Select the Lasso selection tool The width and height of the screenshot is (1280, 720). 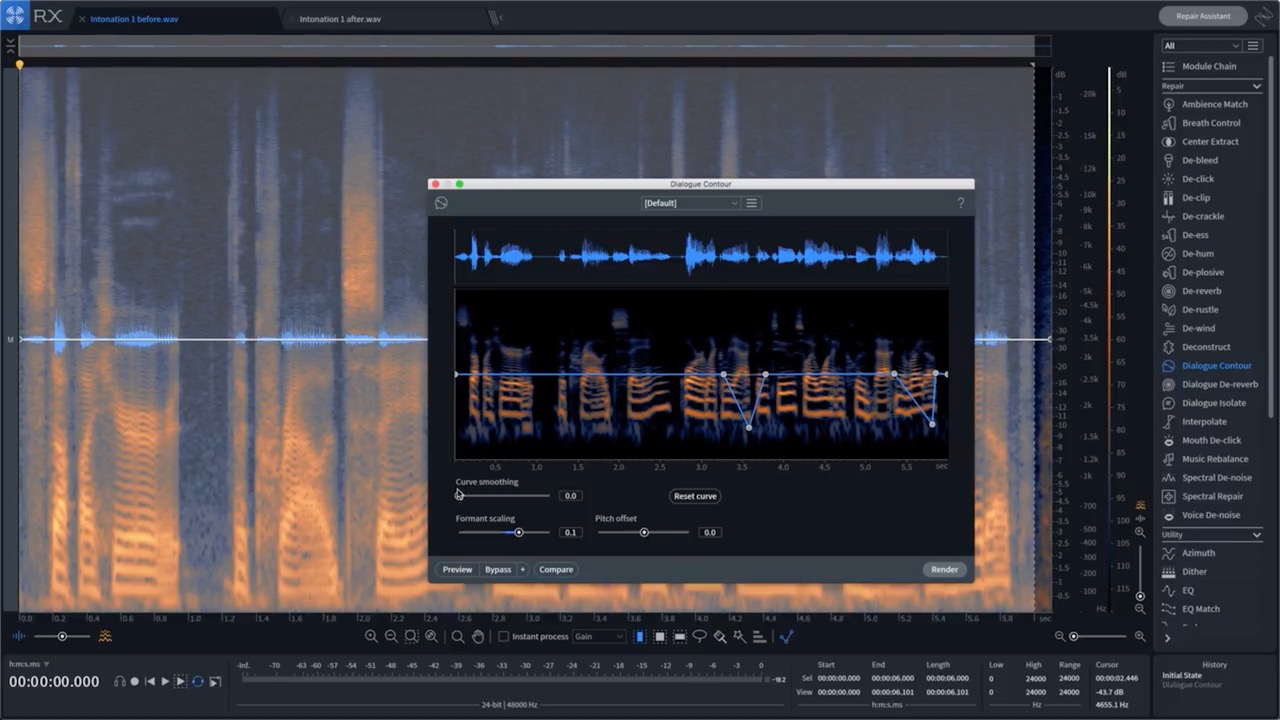[x=699, y=637]
